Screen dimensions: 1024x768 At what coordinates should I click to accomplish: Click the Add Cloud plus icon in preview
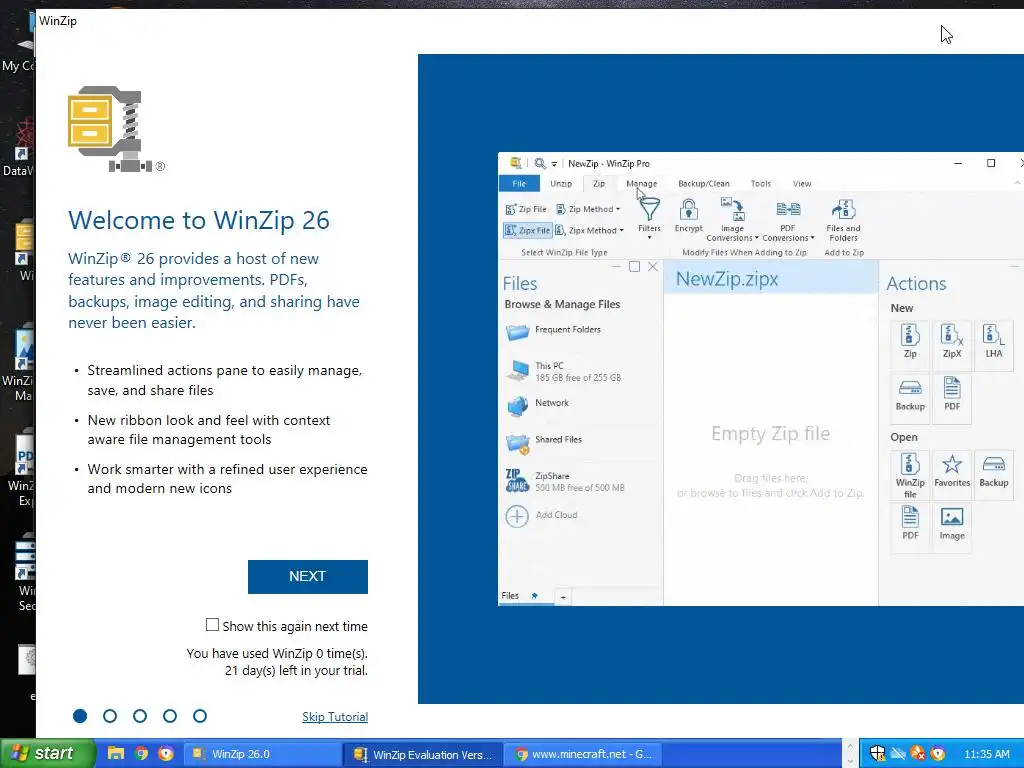point(517,516)
